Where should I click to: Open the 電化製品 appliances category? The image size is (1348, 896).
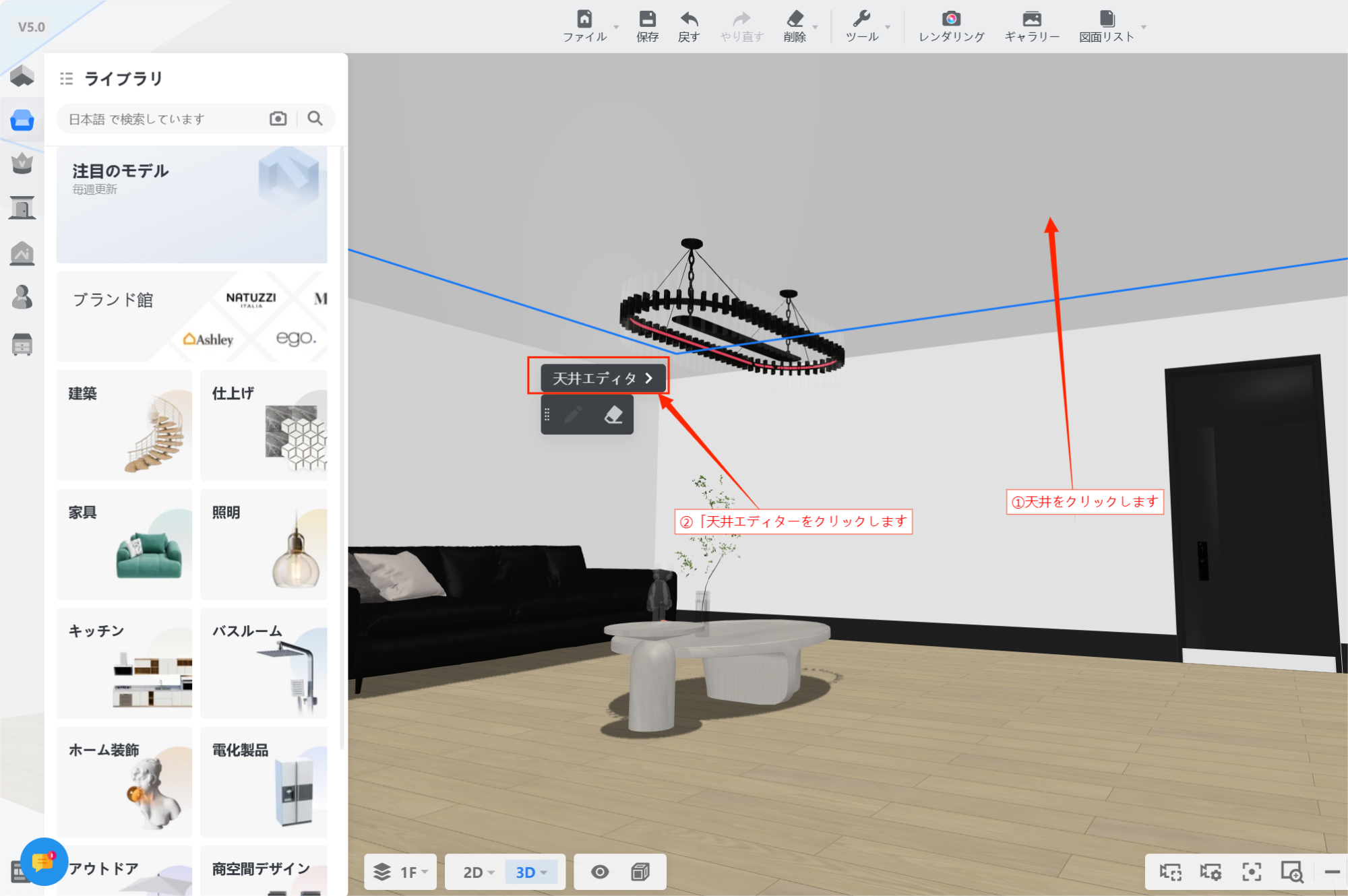[x=264, y=781]
